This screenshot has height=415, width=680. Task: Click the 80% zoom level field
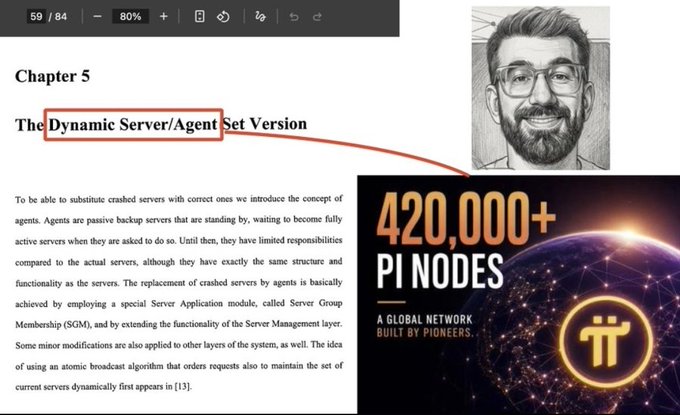(x=130, y=16)
